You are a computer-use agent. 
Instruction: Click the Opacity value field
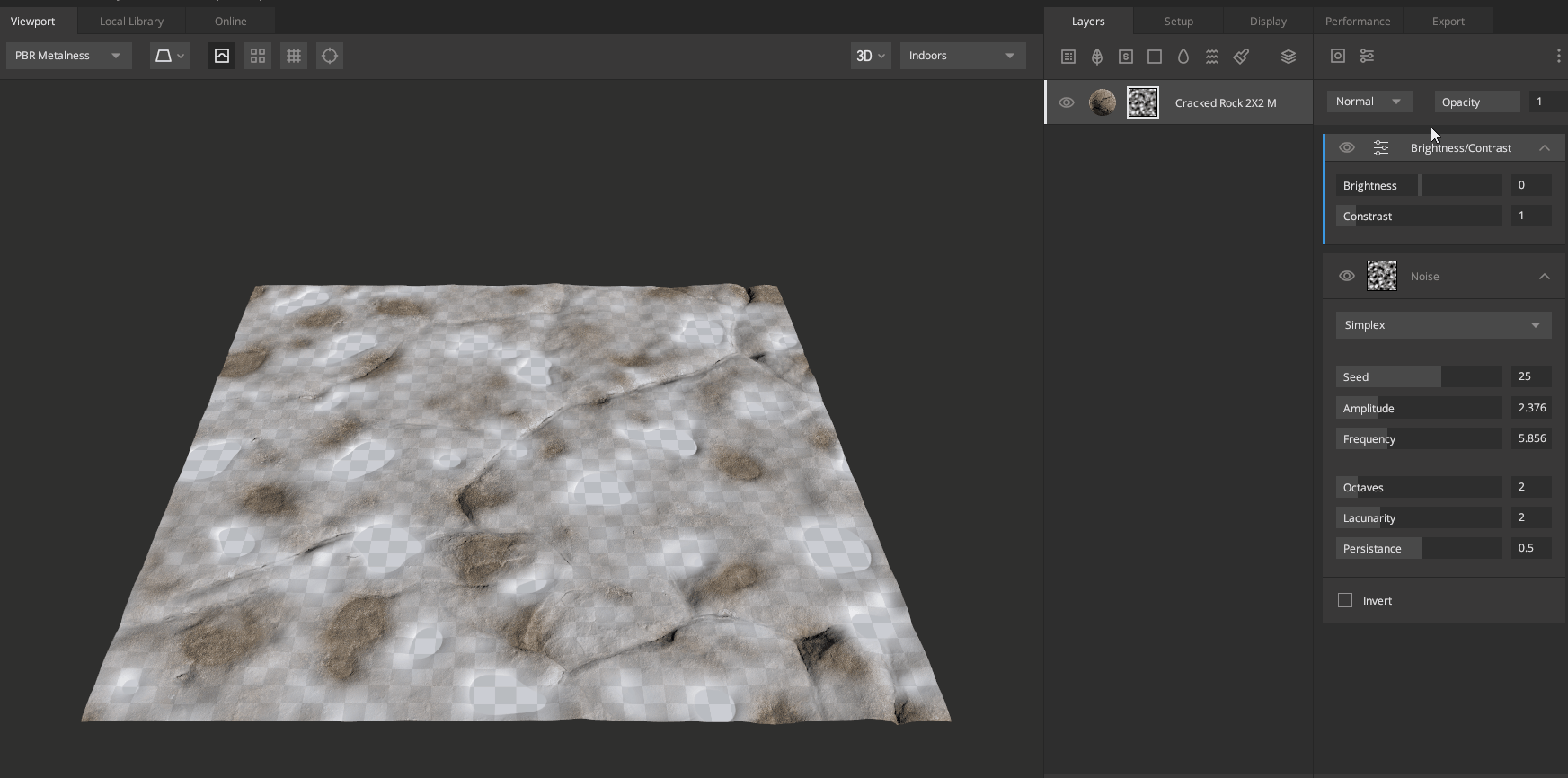(1547, 102)
